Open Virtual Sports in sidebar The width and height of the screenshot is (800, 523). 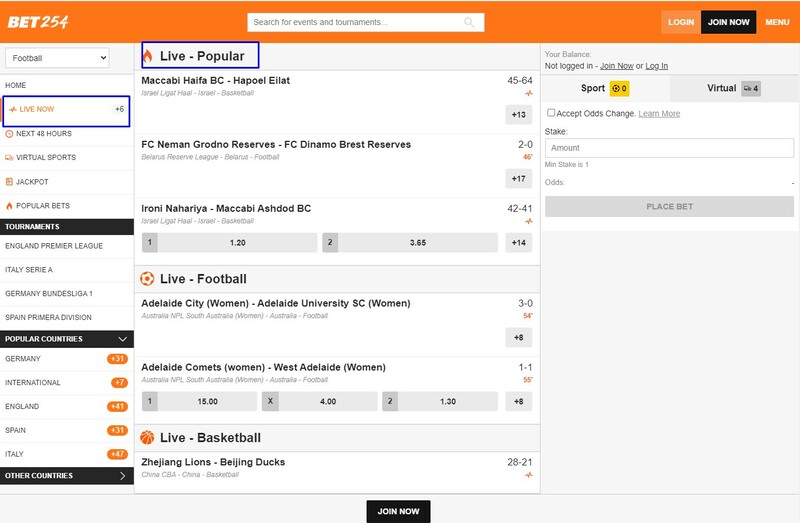pos(67,158)
